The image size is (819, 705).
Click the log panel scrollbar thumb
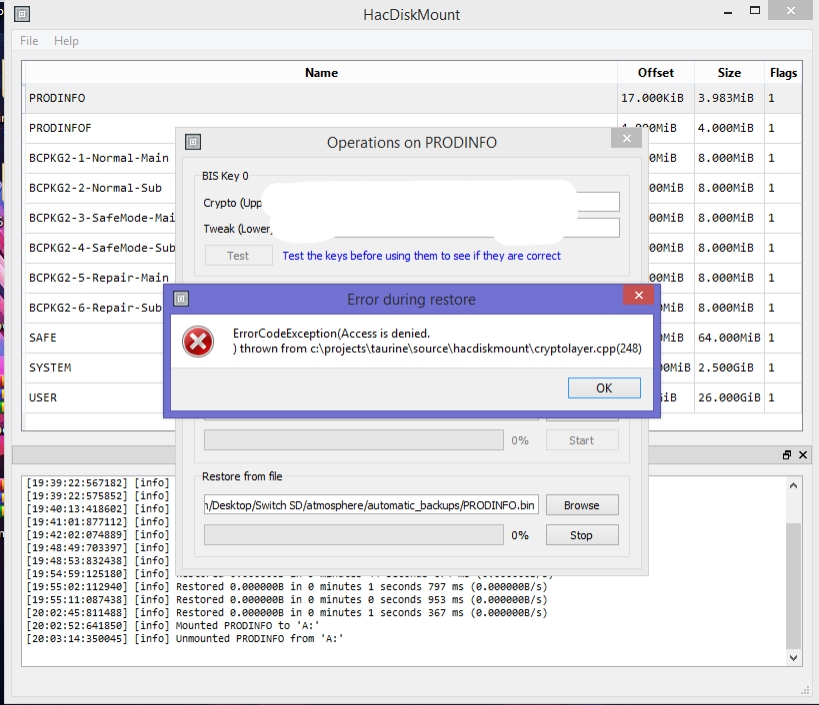(x=793, y=585)
